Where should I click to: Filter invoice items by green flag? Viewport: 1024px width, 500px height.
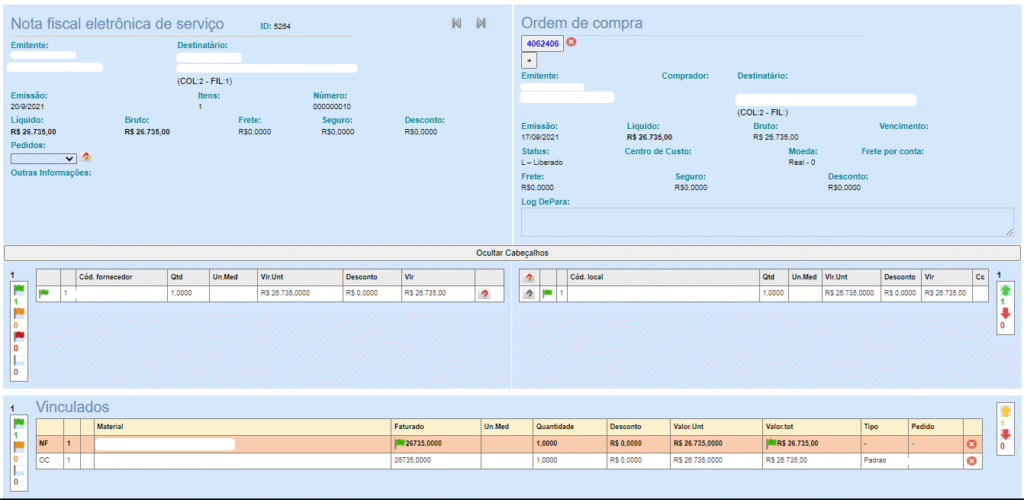(x=16, y=290)
